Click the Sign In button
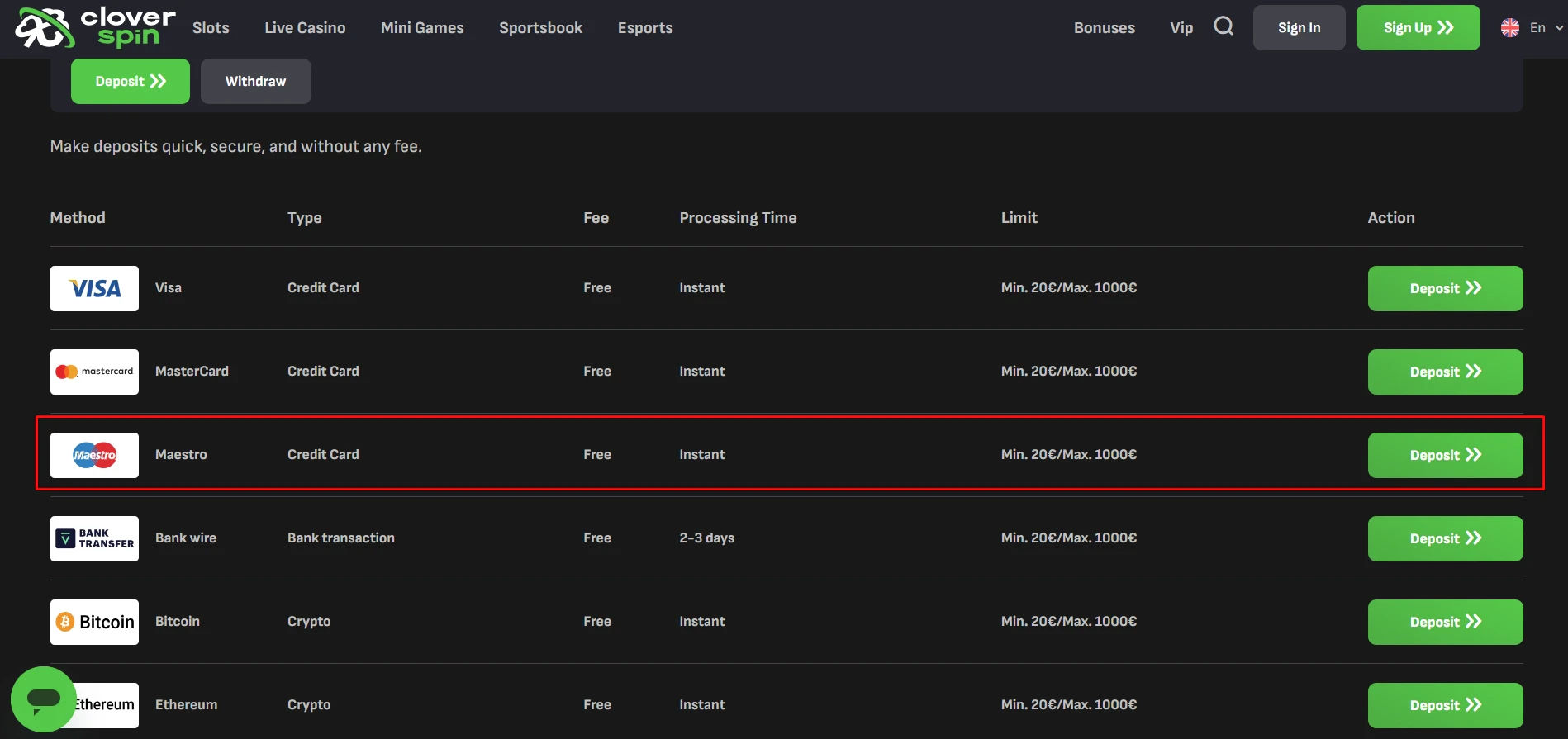Viewport: 1568px width, 739px height. pyautogui.click(x=1300, y=27)
